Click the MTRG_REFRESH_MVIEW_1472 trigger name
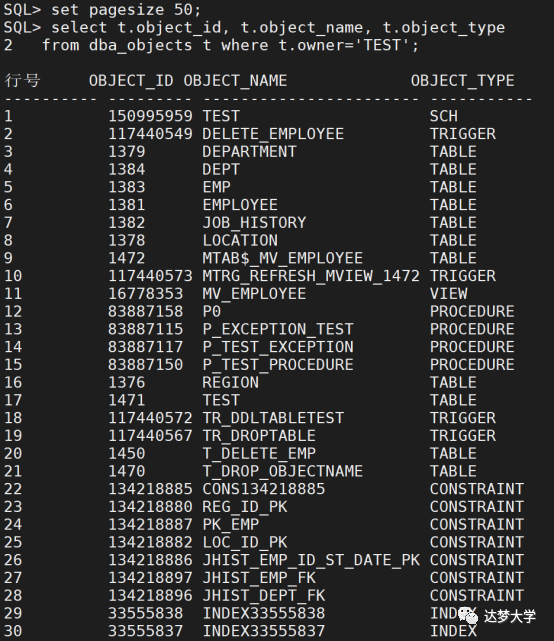554x641 pixels. (x=311, y=276)
